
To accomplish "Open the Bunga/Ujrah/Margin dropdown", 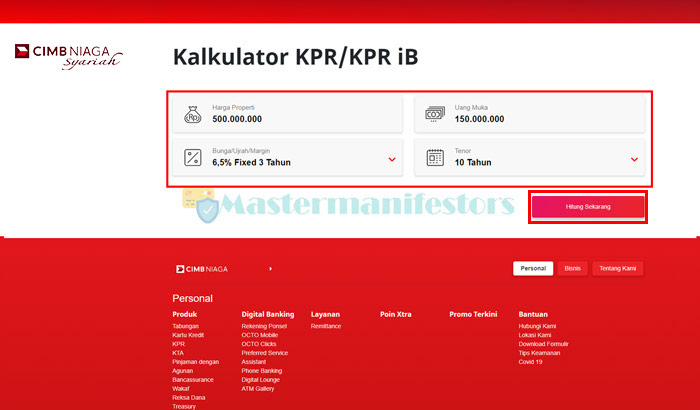I will (x=288, y=157).
